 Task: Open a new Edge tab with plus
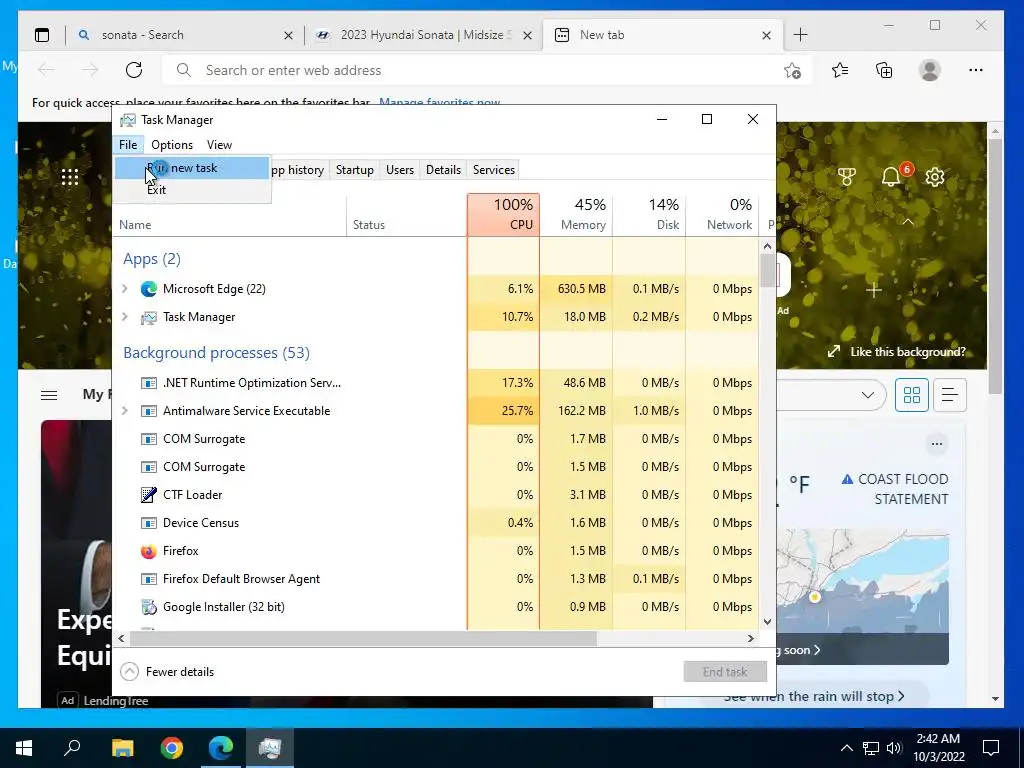pos(801,35)
